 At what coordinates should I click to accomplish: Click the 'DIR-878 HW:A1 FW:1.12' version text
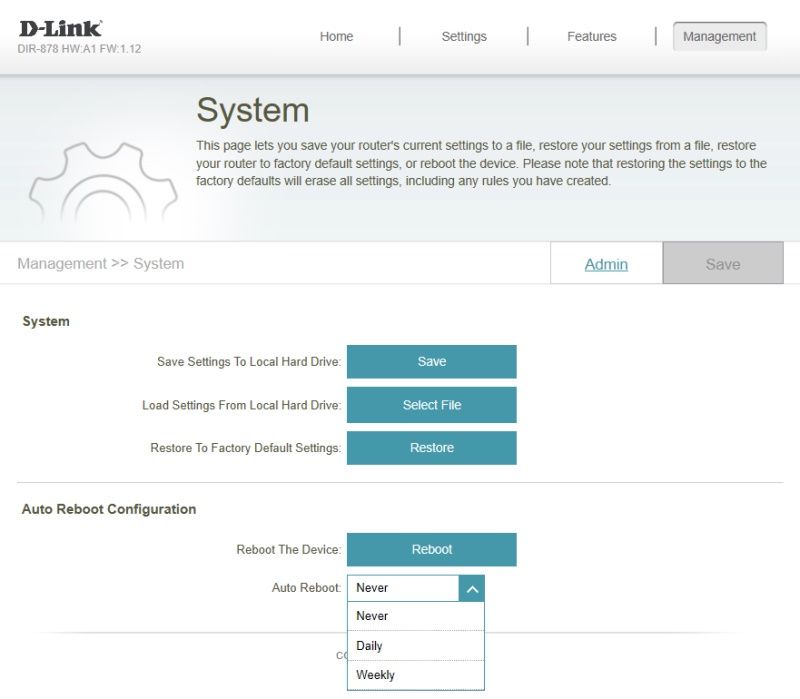(x=79, y=49)
